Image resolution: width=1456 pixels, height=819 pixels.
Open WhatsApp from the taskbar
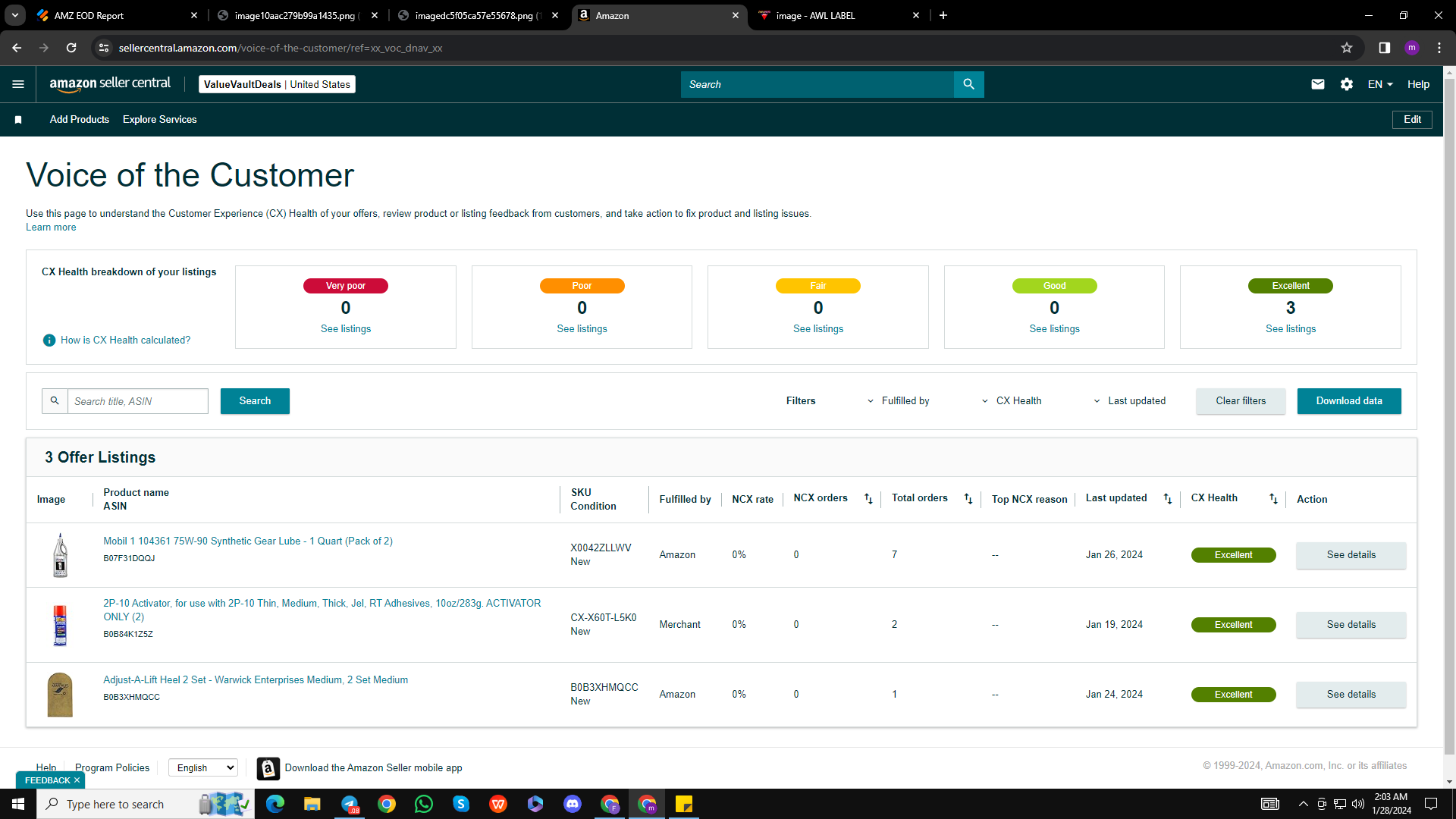[x=424, y=804]
